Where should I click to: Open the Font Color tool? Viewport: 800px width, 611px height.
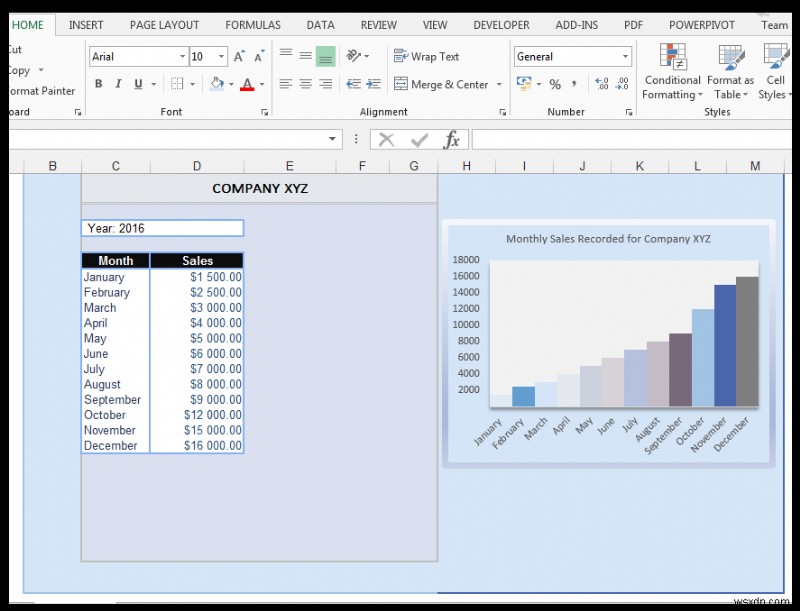tap(246, 84)
